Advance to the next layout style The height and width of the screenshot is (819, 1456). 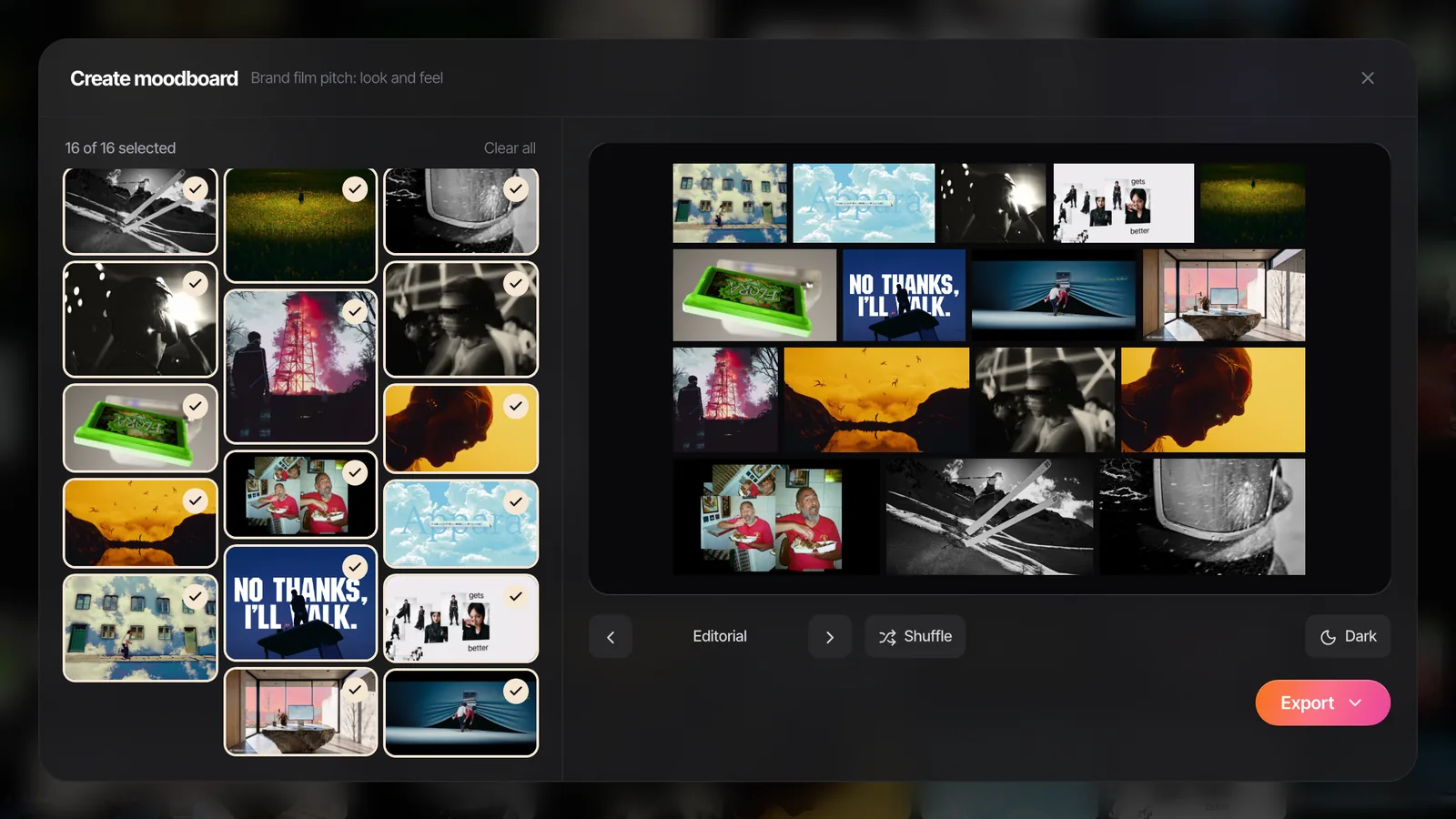click(830, 637)
